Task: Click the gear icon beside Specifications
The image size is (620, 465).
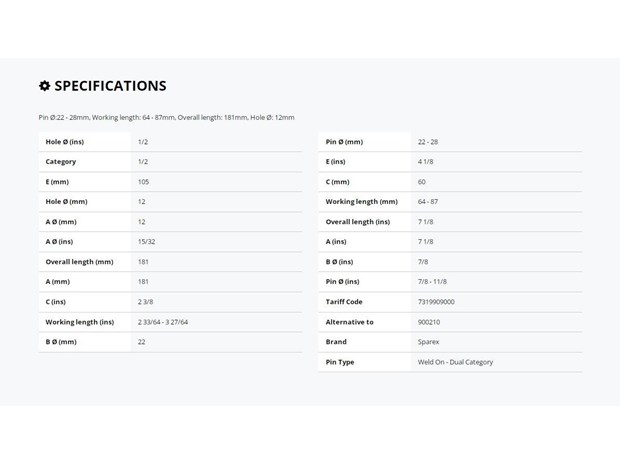Action: (x=45, y=85)
